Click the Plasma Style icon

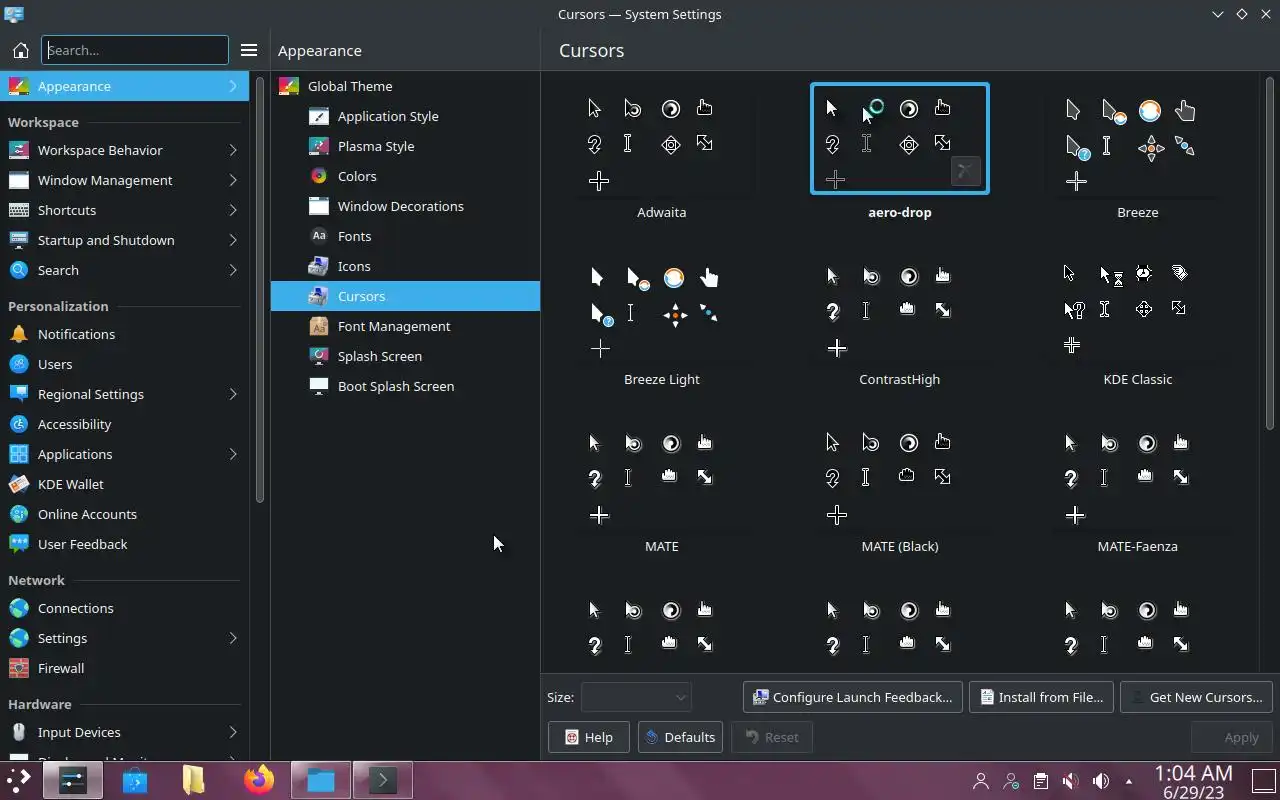pyautogui.click(x=319, y=146)
